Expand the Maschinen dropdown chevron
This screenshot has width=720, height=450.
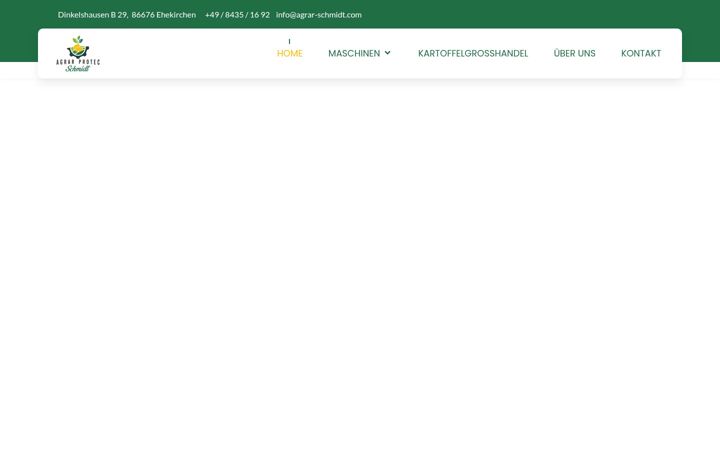388,53
